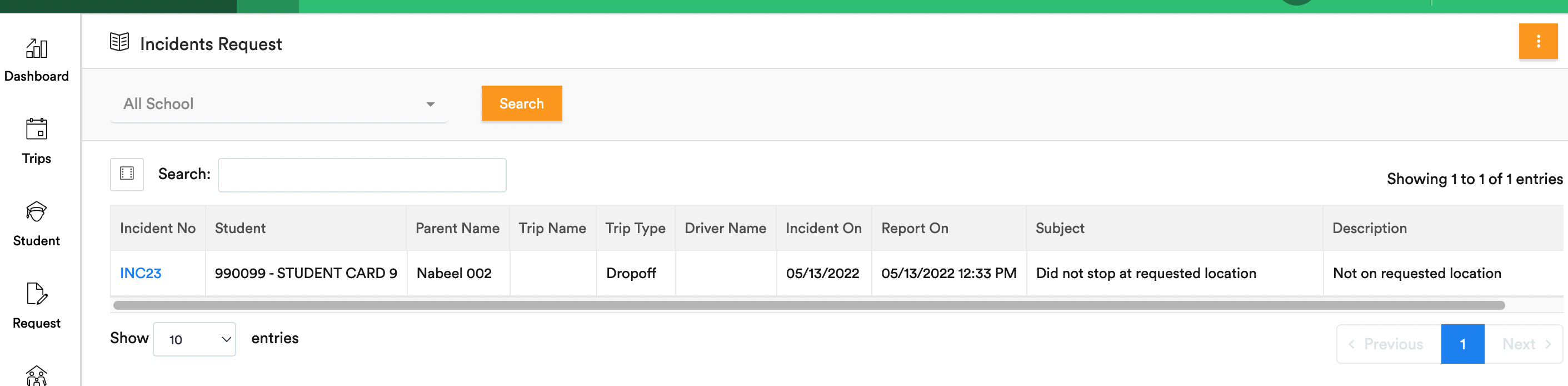The width and height of the screenshot is (1568, 386).
Task: Select the Request label in sidebar
Action: 37,323
